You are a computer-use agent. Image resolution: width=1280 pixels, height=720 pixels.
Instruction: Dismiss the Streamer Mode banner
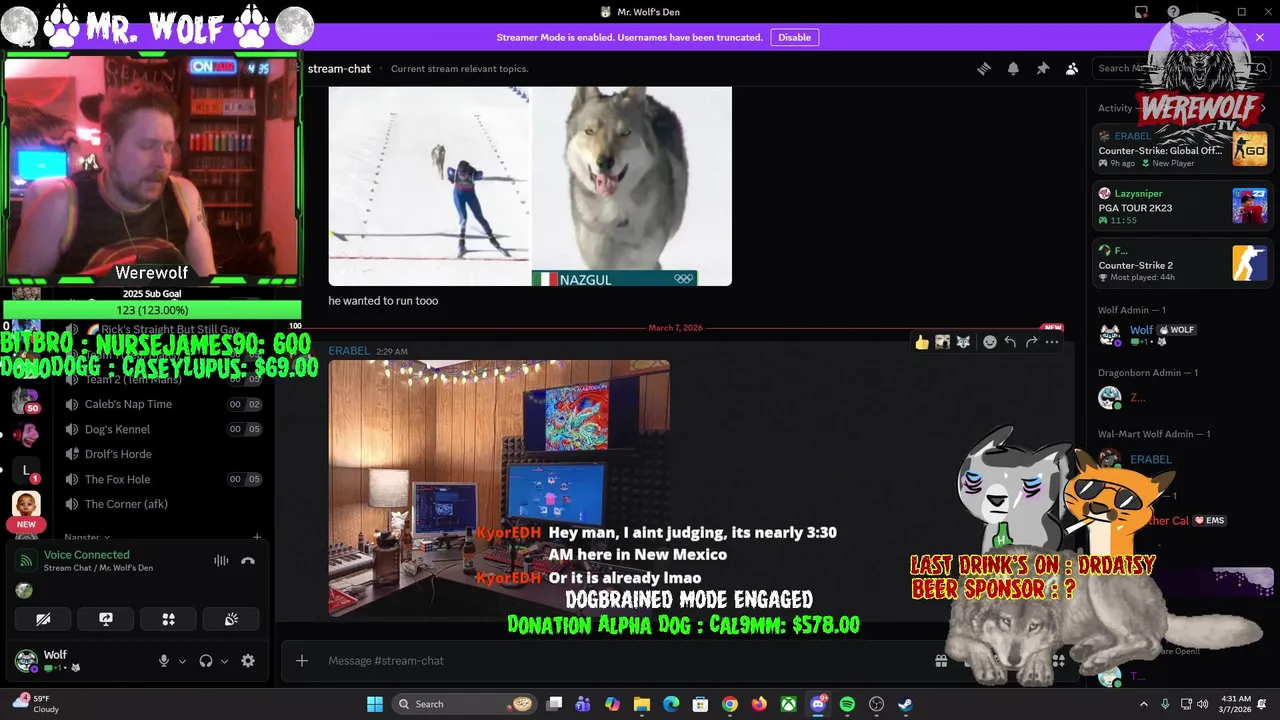[1260, 37]
